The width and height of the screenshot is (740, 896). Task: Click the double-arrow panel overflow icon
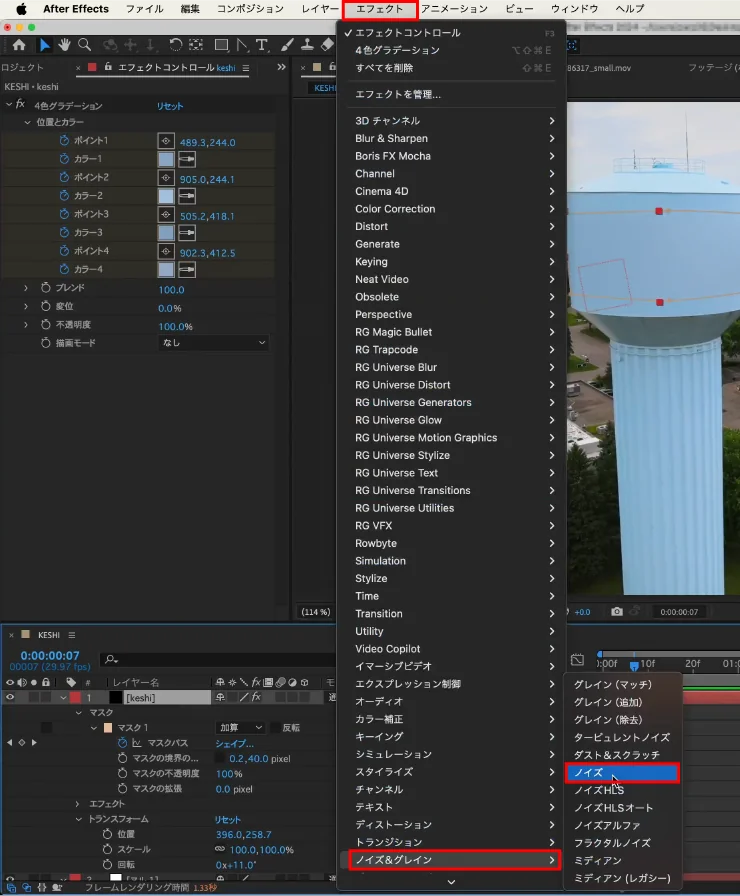(281, 67)
